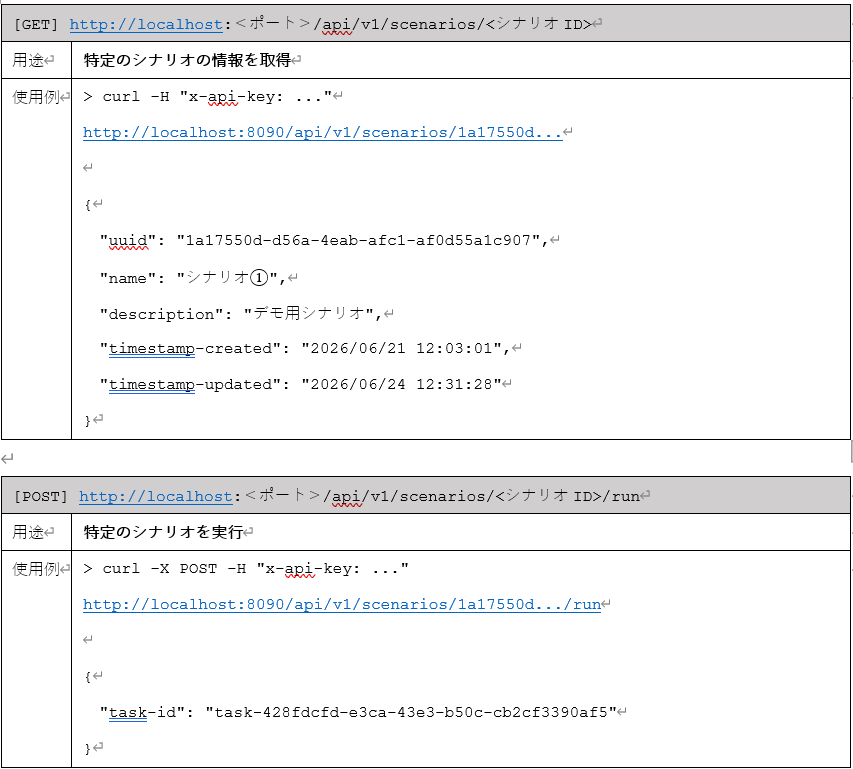Click the description value "デモ用シナリオ"
The width and height of the screenshot is (853, 769).
coord(308,313)
